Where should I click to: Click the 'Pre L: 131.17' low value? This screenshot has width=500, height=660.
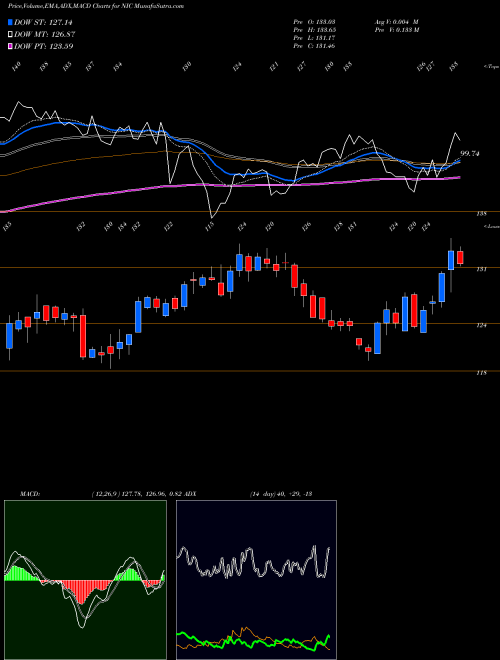314,38
